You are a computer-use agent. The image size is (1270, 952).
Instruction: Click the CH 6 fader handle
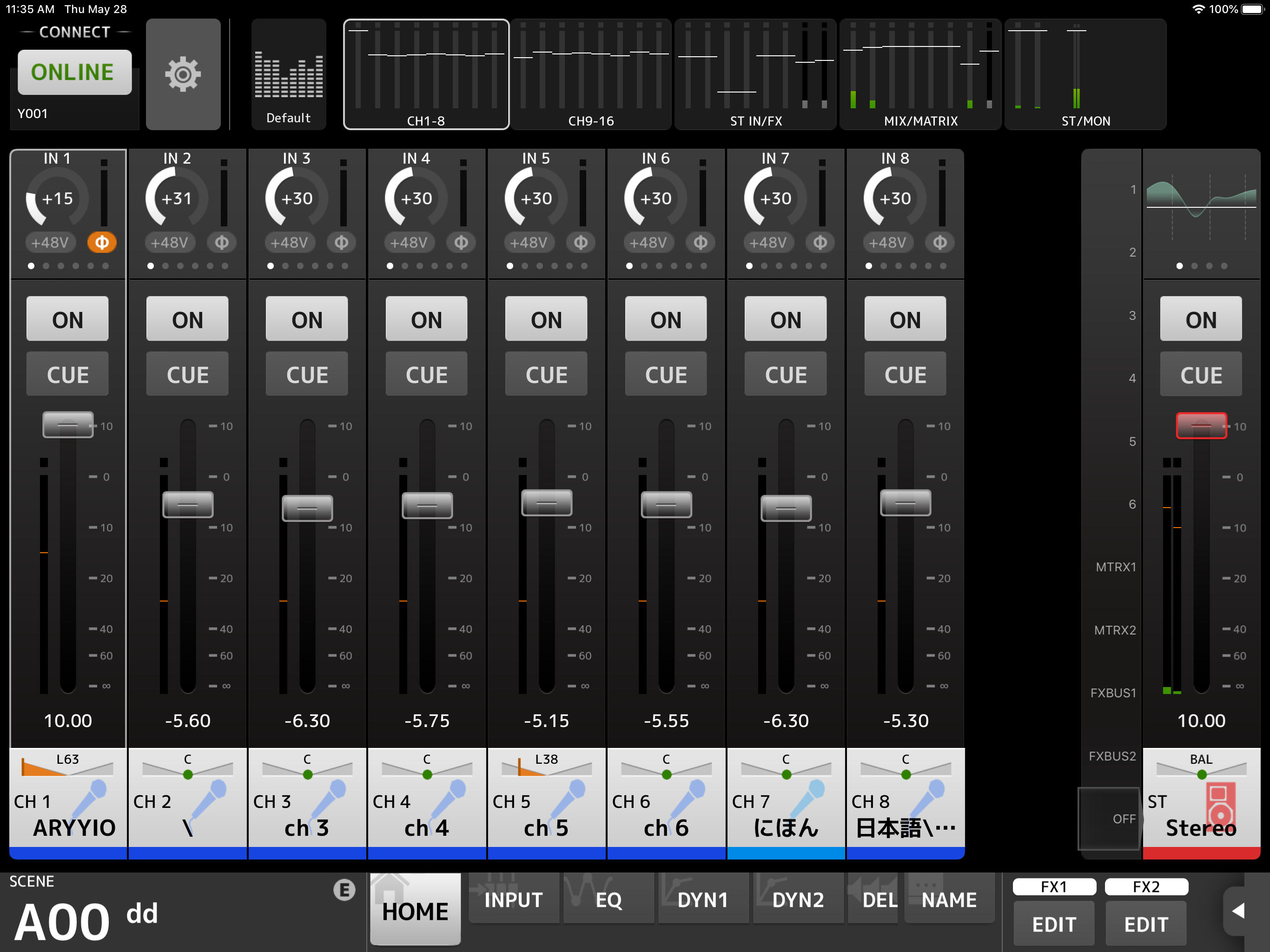(666, 505)
